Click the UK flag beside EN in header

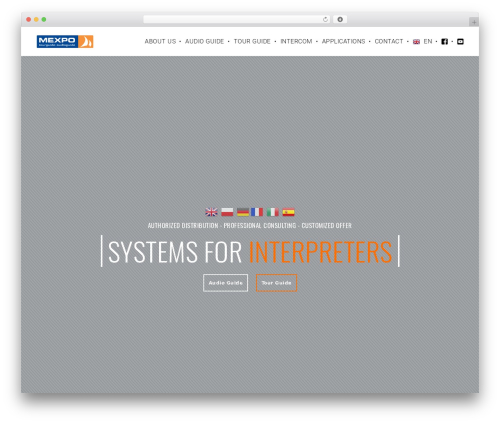pyautogui.click(x=416, y=42)
